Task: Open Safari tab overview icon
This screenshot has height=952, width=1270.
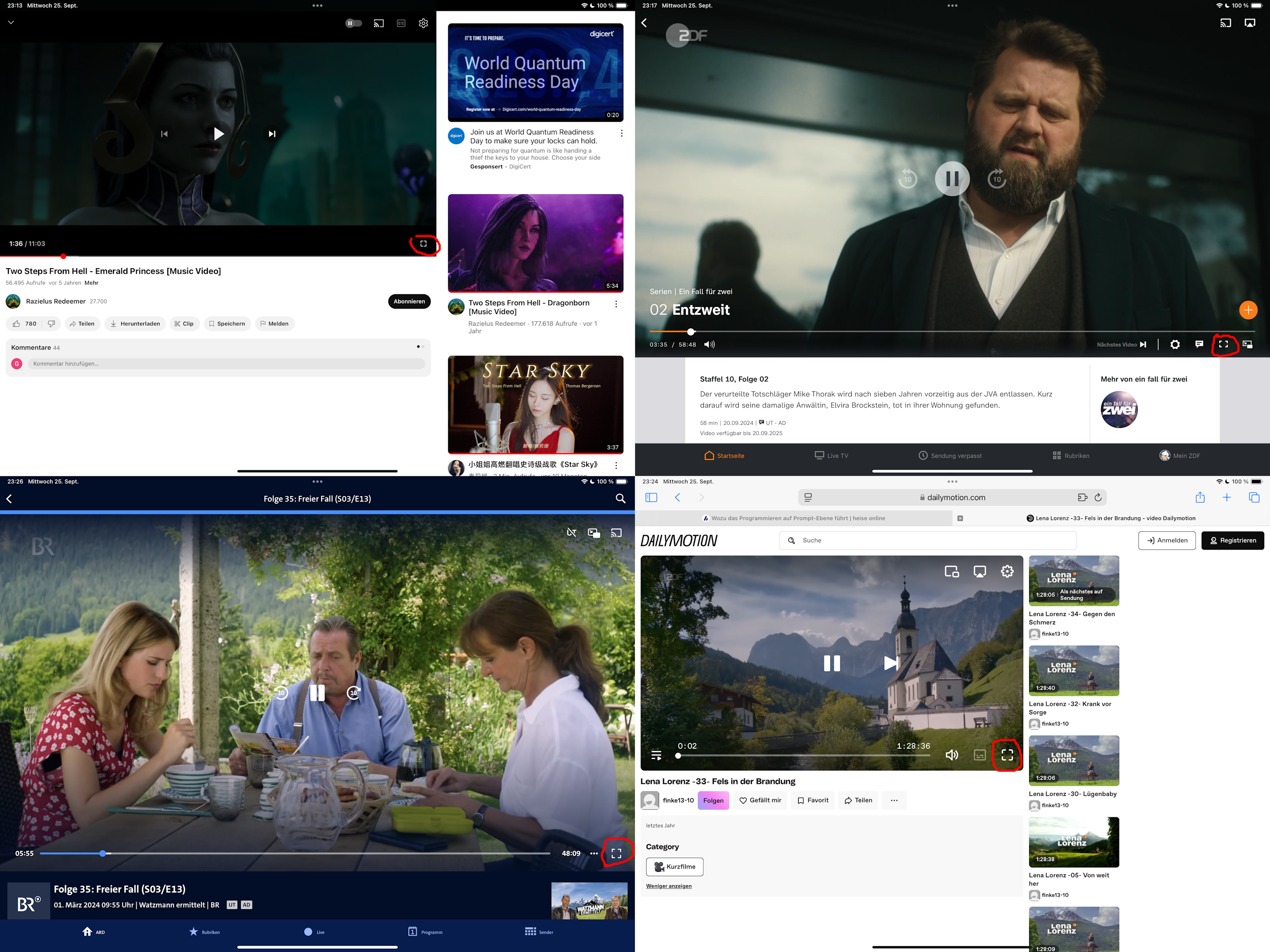Action: tap(1254, 497)
